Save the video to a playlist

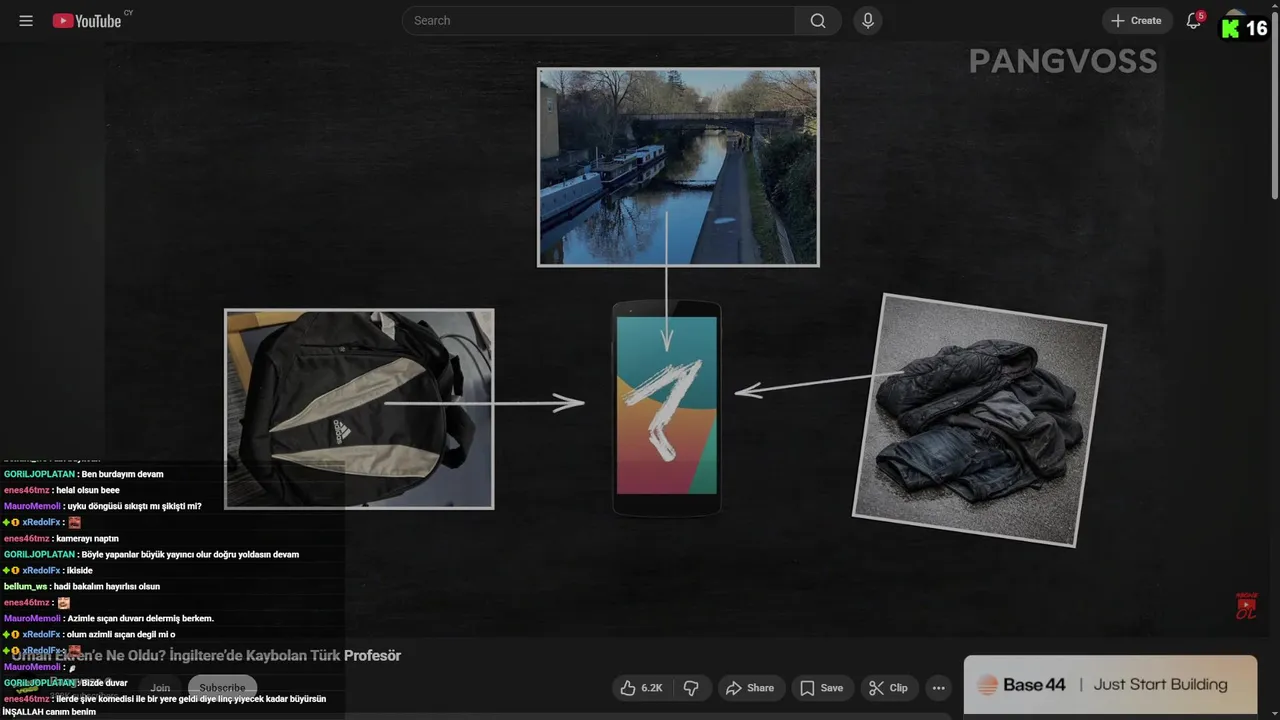click(x=822, y=688)
